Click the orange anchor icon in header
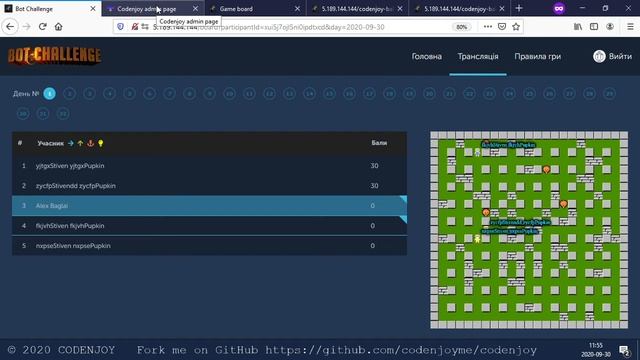 [x=91, y=143]
